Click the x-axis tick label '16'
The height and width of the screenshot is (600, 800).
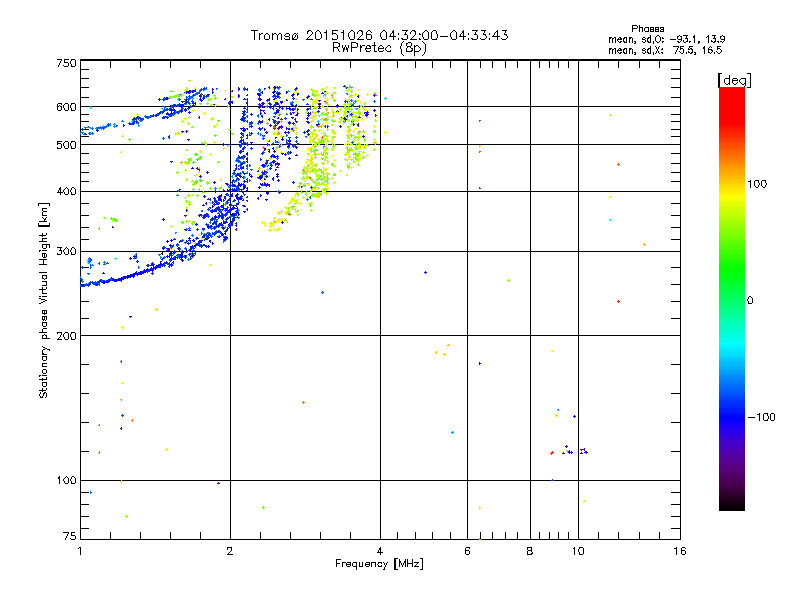click(x=680, y=551)
